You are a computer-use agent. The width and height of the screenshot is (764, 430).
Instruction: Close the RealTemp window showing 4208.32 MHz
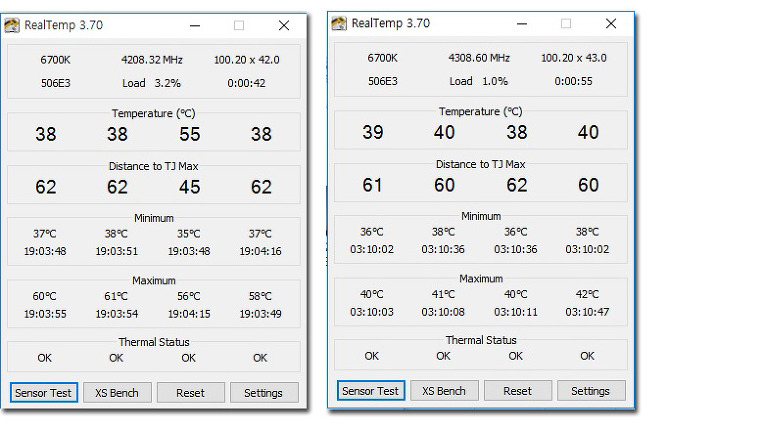pos(284,25)
